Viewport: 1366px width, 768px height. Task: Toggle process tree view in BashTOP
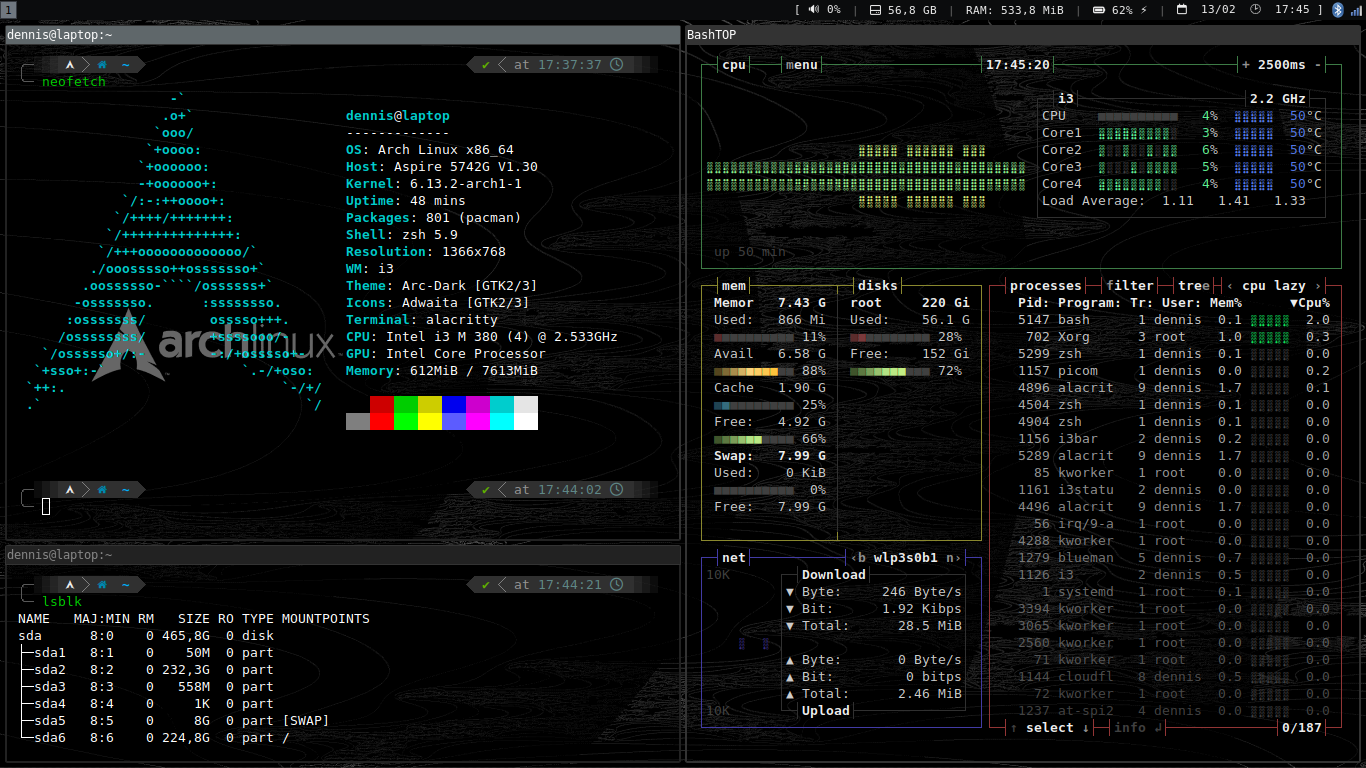(1194, 286)
